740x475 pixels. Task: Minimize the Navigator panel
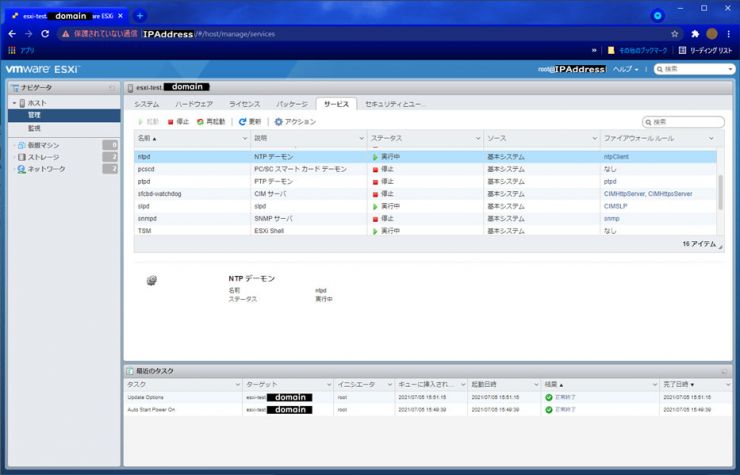point(112,88)
